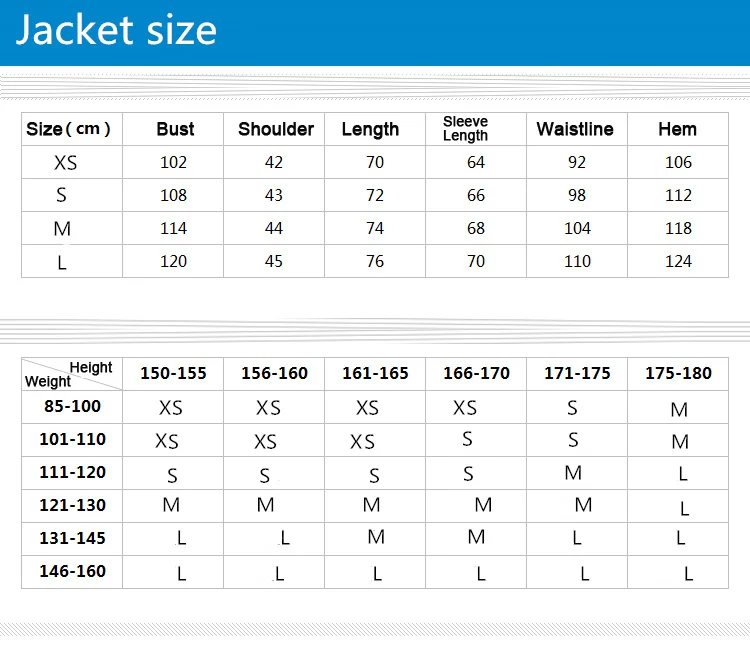Select shoulder value 44
This screenshot has width=750, height=652.
coord(274,228)
